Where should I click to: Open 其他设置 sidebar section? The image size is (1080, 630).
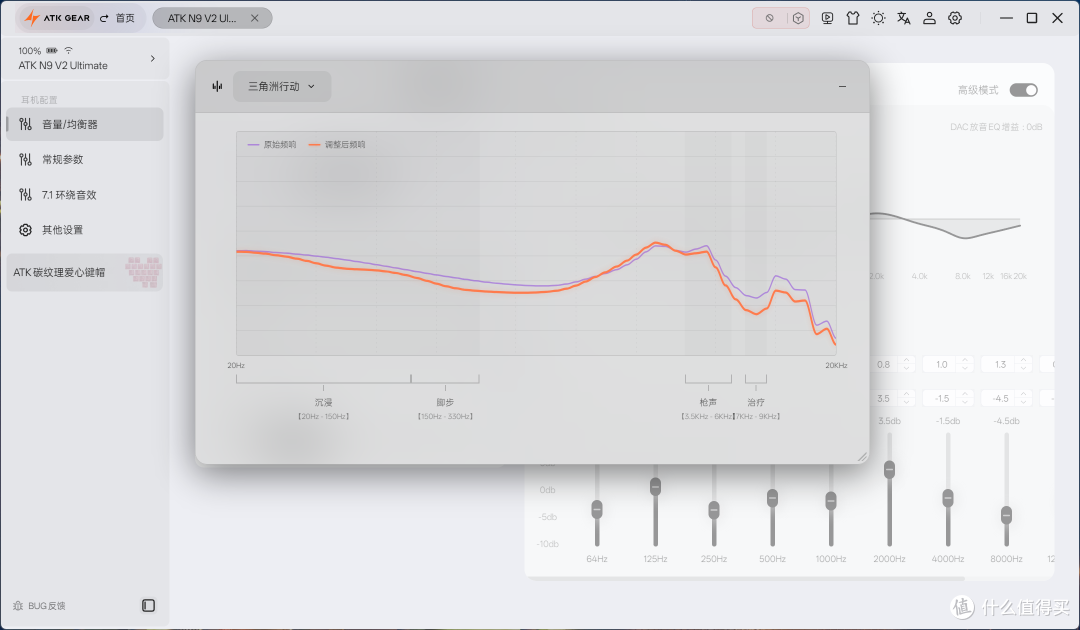pos(85,230)
